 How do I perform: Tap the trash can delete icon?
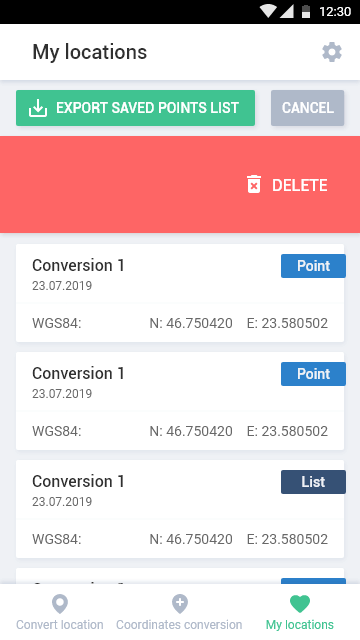(253, 184)
